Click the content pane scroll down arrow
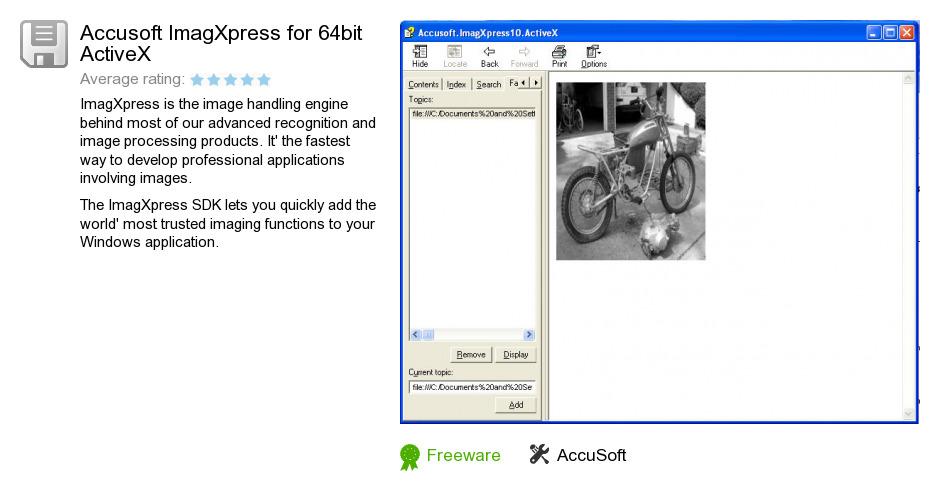The image size is (940, 501). coord(908,414)
